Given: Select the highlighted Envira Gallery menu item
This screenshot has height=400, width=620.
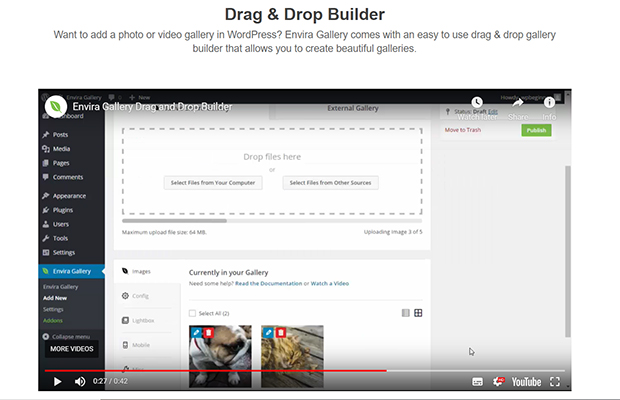Looking at the screenshot, I should 72,271.
